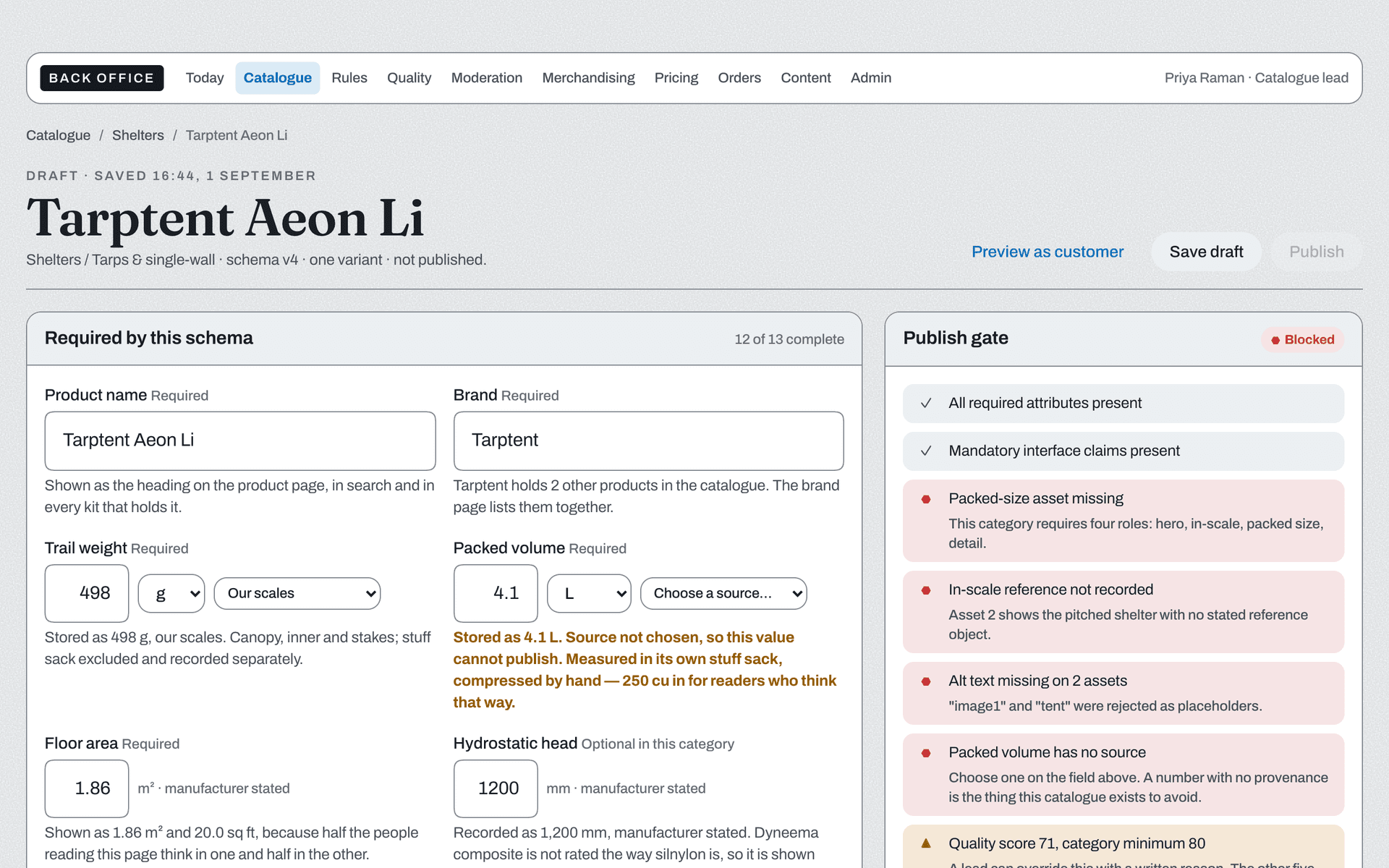This screenshot has width=1389, height=868.
Task: Click the Packed volume value field
Action: (x=496, y=593)
